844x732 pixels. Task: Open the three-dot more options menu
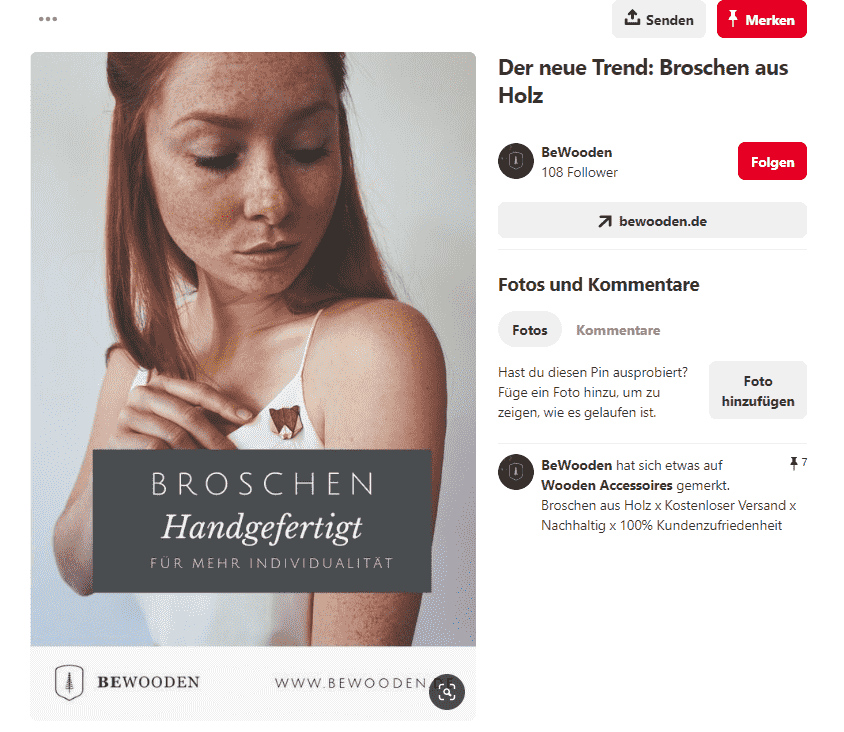click(x=48, y=19)
